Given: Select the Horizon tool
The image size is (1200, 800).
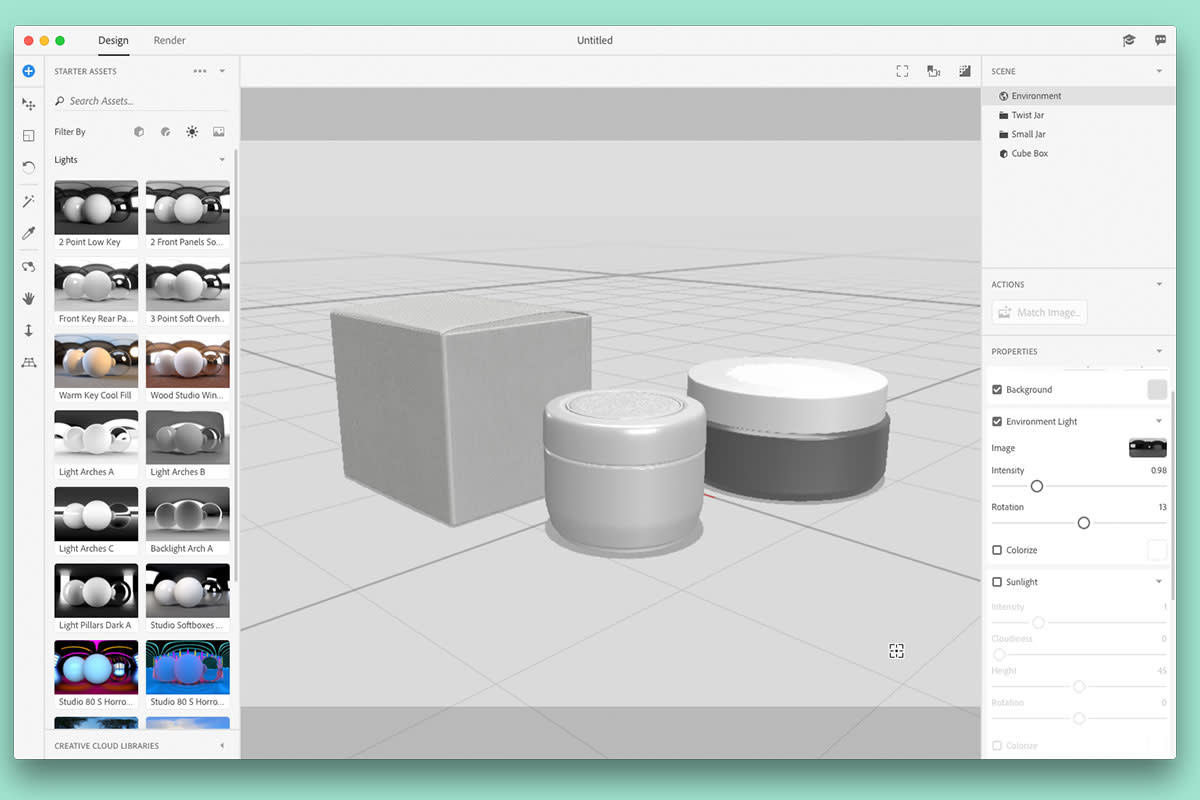Looking at the screenshot, I should (28, 362).
